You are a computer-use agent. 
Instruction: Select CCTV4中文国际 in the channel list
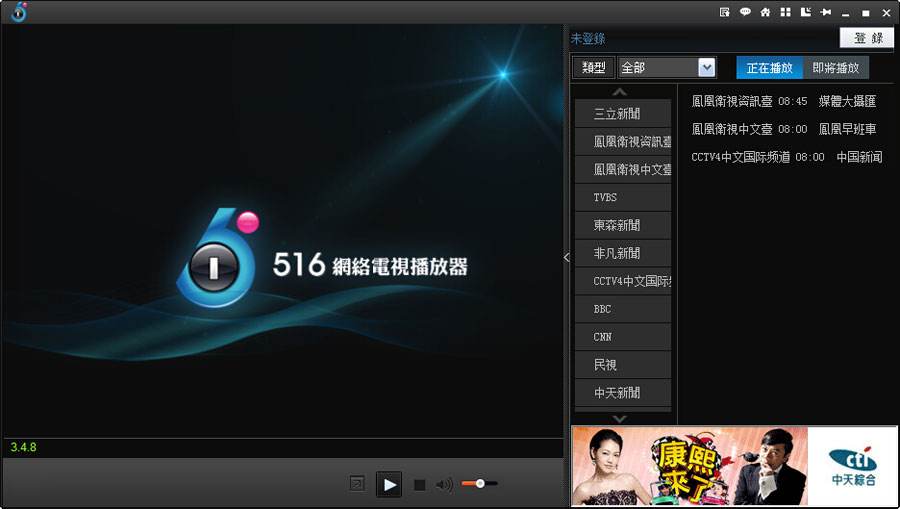pyautogui.click(x=623, y=281)
